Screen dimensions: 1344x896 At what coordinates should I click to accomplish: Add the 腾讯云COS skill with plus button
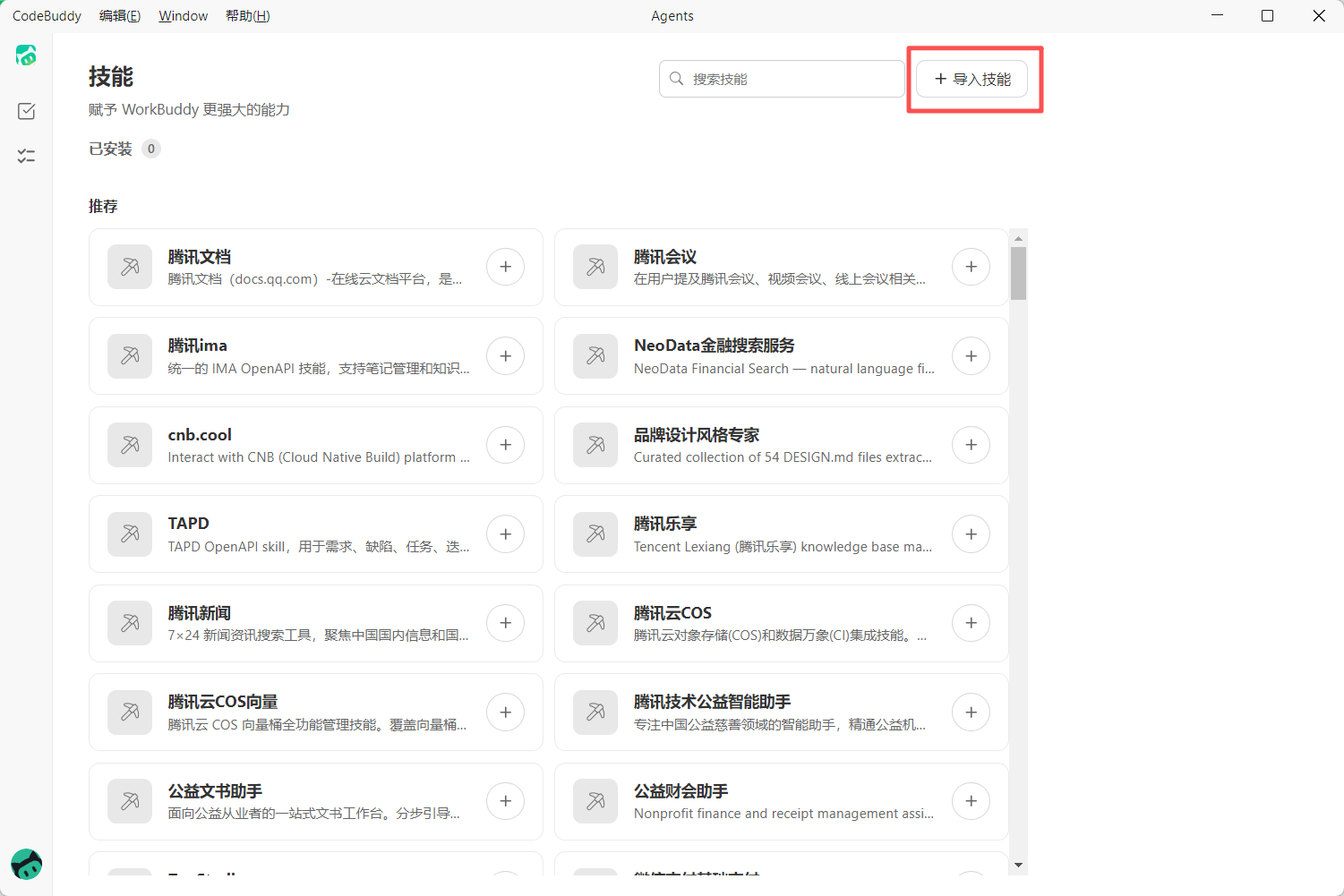972,623
